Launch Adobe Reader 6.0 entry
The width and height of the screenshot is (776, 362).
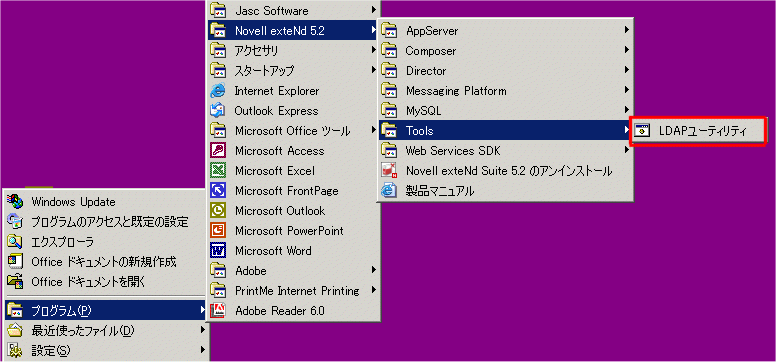[x=293, y=310]
